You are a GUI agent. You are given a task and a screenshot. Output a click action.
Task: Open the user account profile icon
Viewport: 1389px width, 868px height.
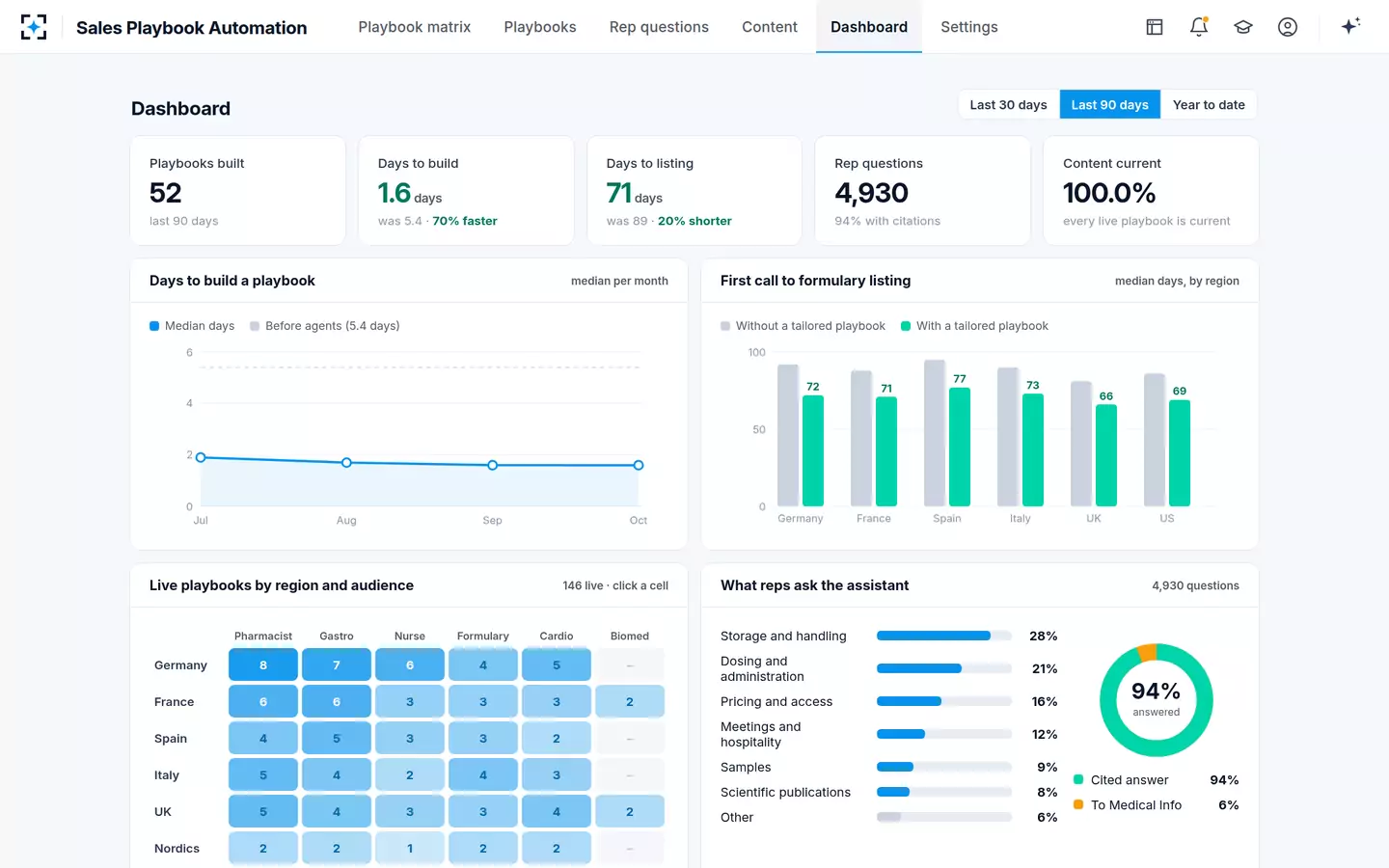[1288, 27]
